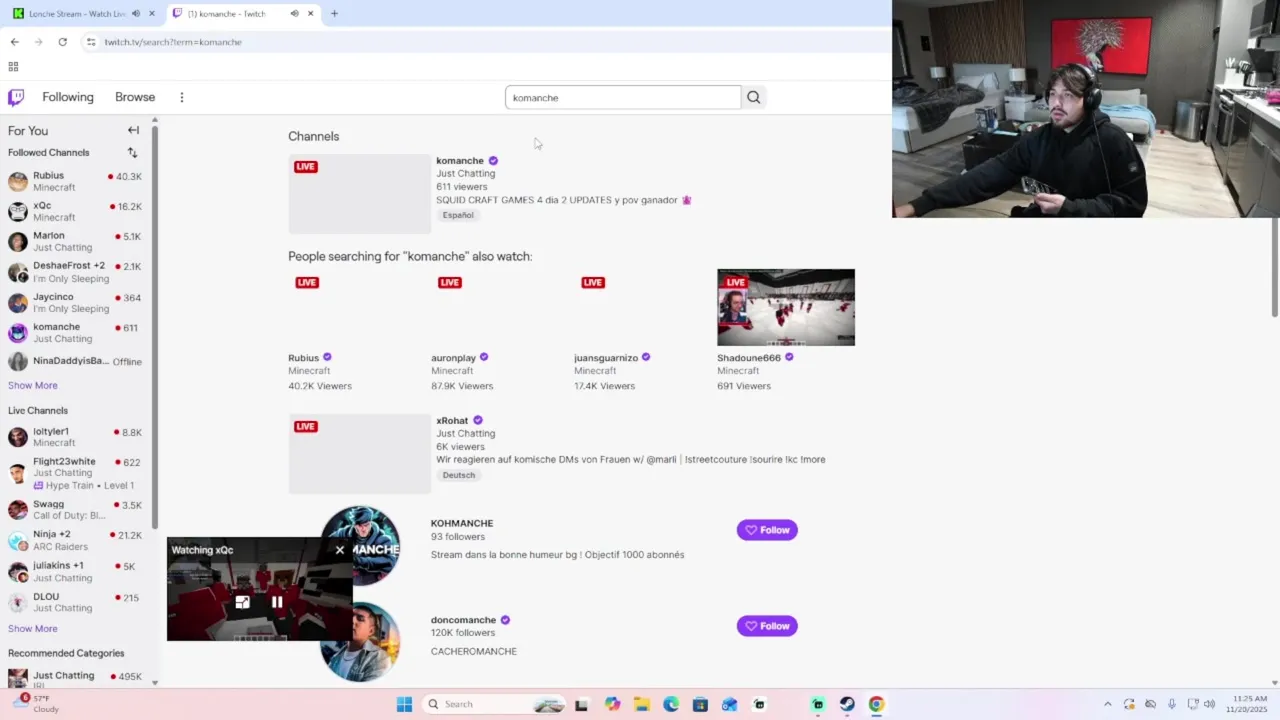Click the komanche search input field
This screenshot has width=1280, height=720.
[x=623, y=97]
